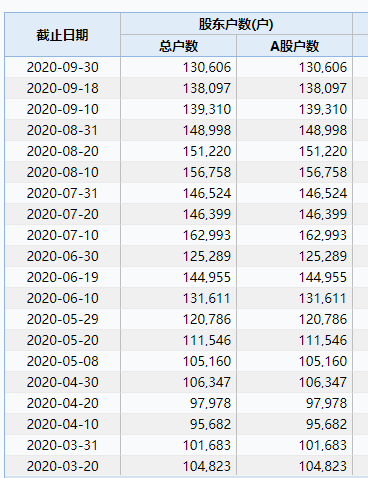Click the 总户数 value 95,682
Screen dimensions: 368x478
[x=210, y=424]
